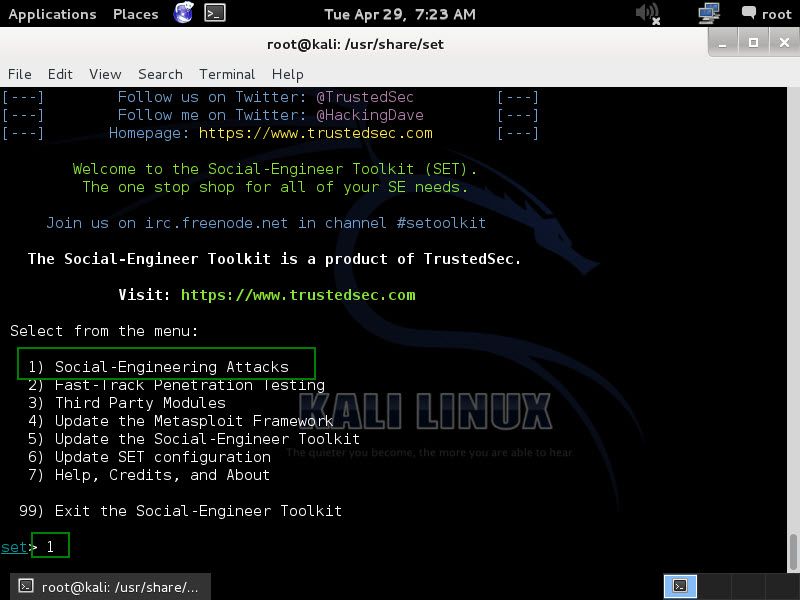Launch the Iceweasel browser icon
800x600 pixels.
coord(183,13)
